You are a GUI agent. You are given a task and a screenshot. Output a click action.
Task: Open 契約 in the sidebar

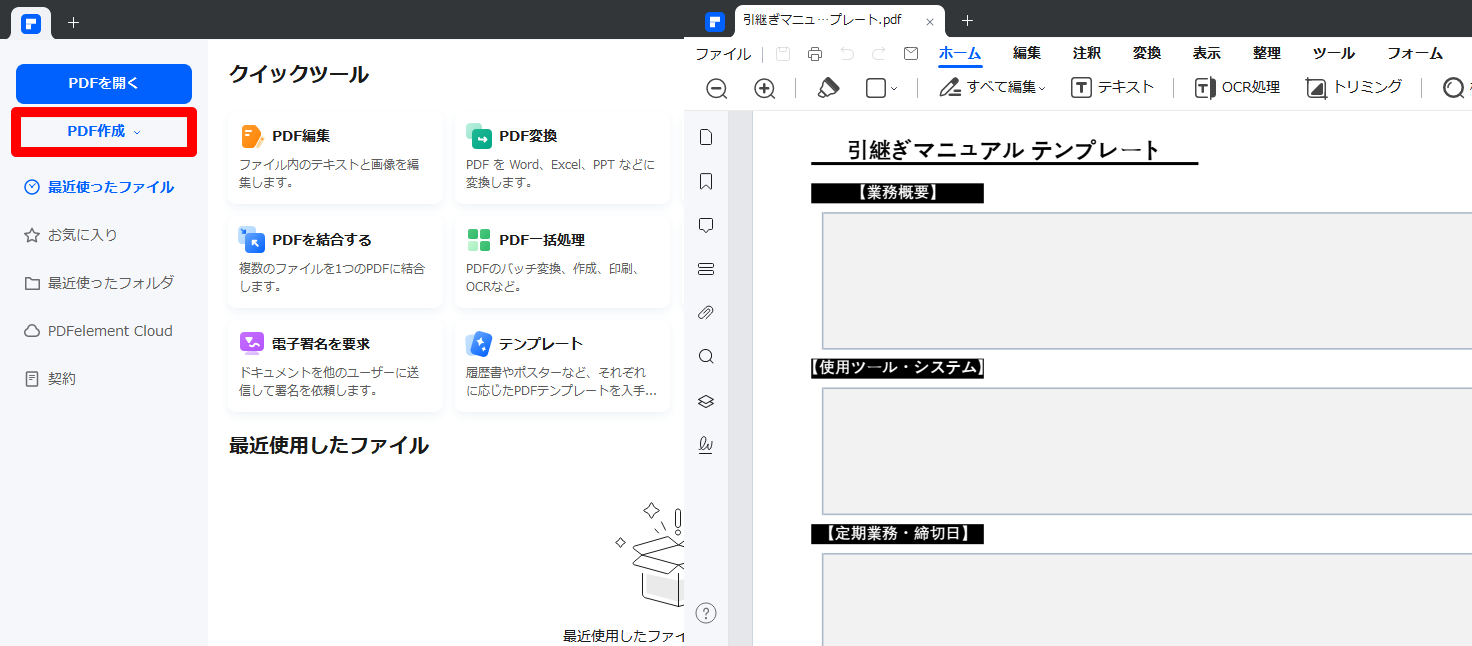(50, 379)
